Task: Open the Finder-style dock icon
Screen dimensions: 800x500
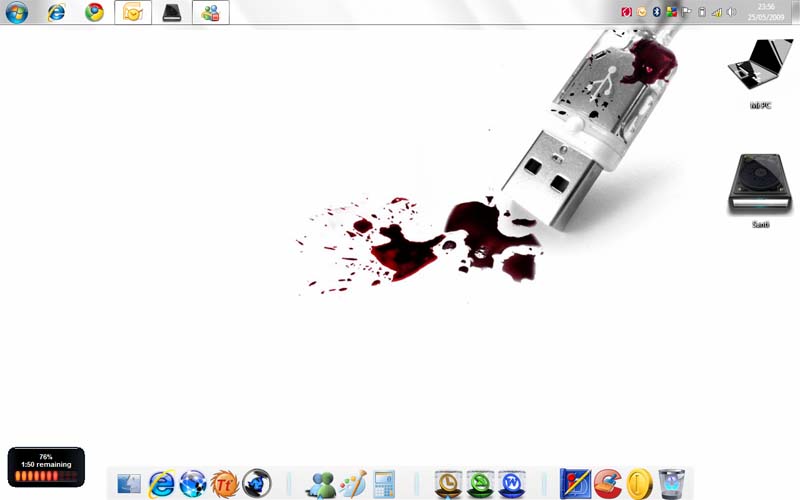Action: tap(129, 483)
